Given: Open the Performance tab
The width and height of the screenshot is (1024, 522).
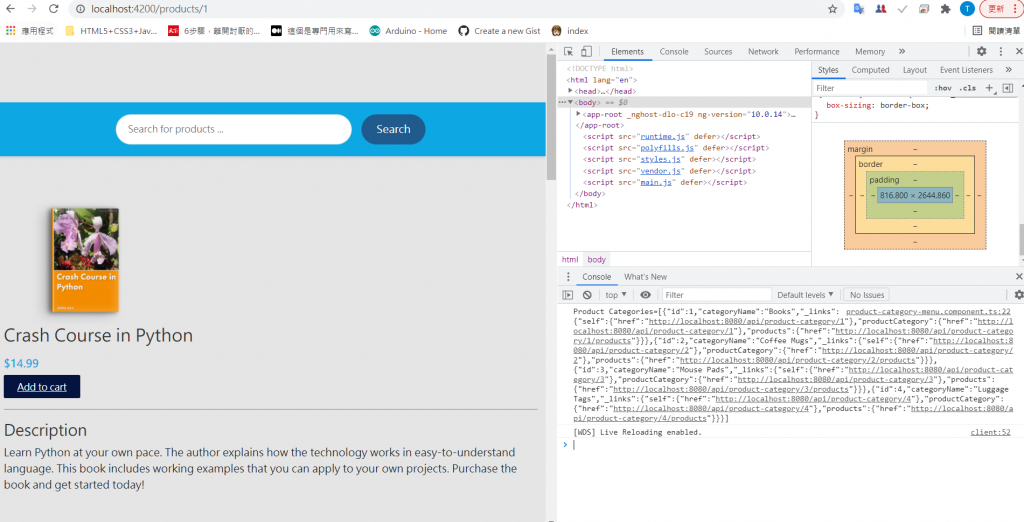Looking at the screenshot, I should pyautogui.click(x=816, y=52).
